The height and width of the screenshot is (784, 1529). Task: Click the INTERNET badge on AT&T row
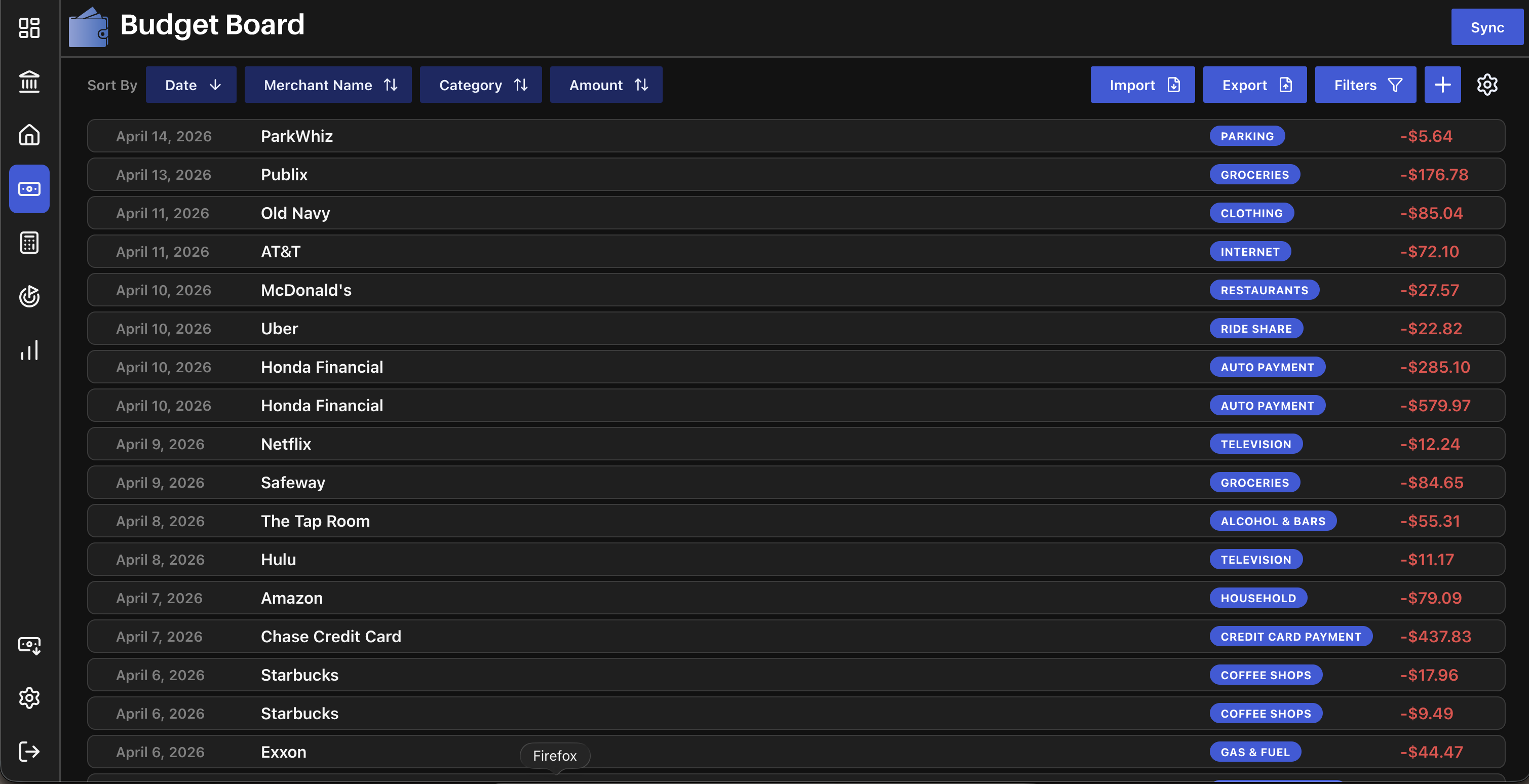1250,252
